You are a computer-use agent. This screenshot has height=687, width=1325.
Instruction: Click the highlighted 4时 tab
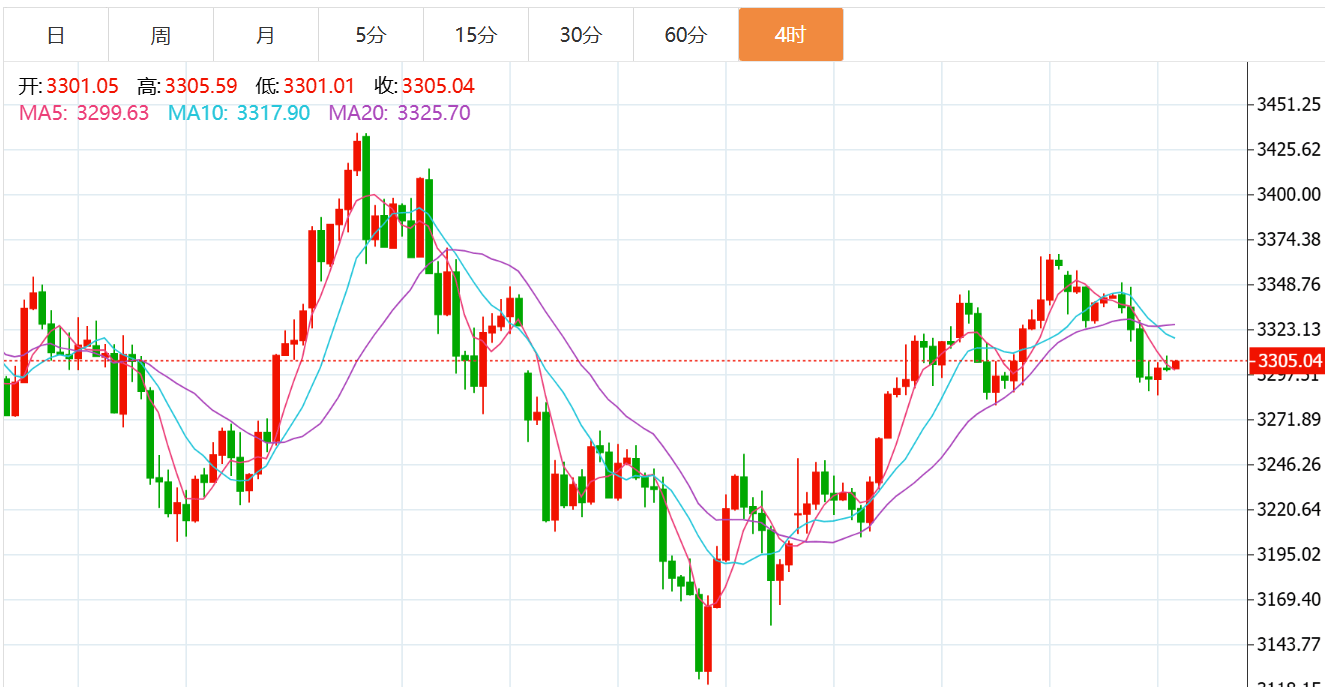pyautogui.click(x=790, y=35)
